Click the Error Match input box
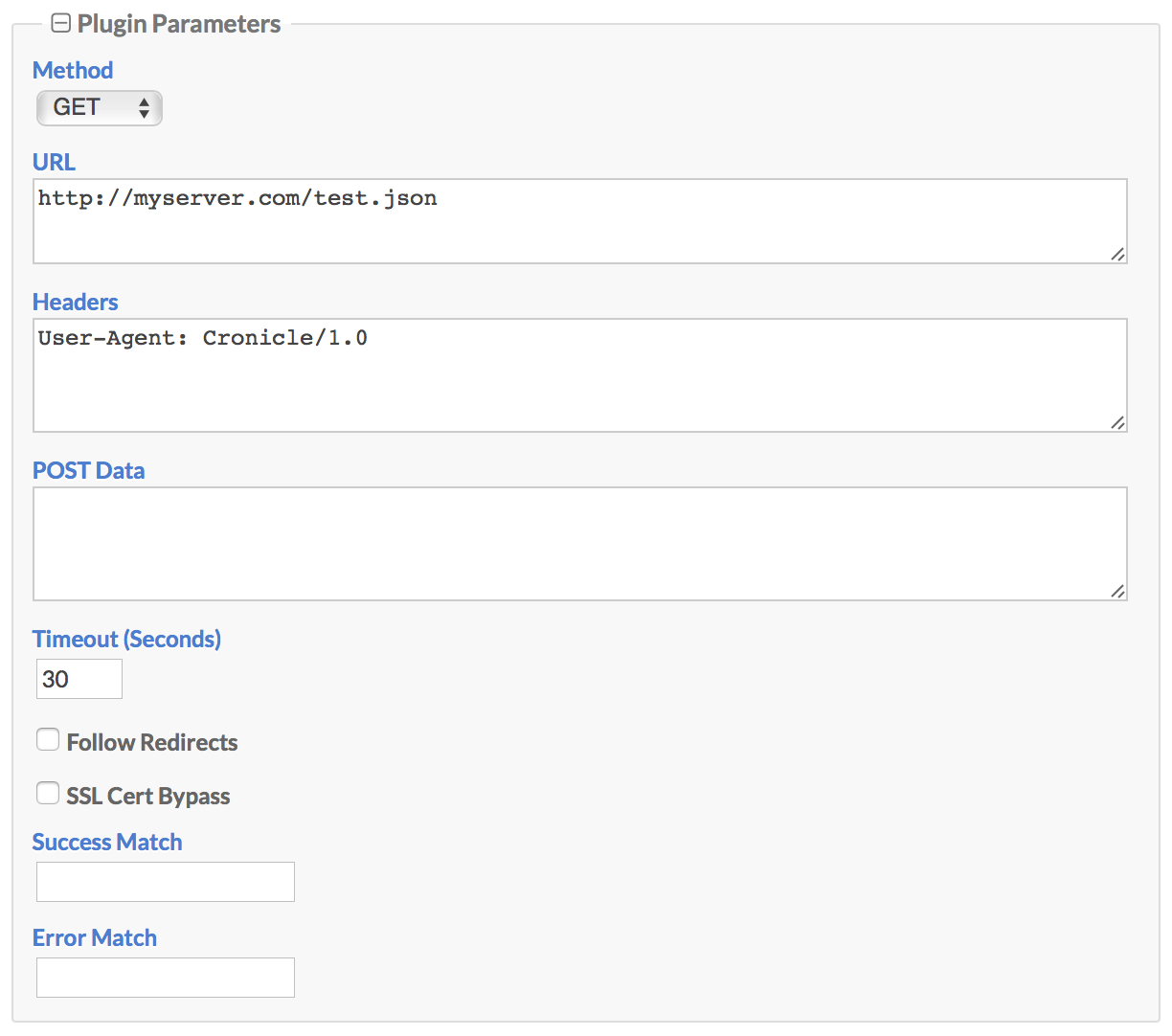The width and height of the screenshot is (1172, 1036). tap(166, 978)
